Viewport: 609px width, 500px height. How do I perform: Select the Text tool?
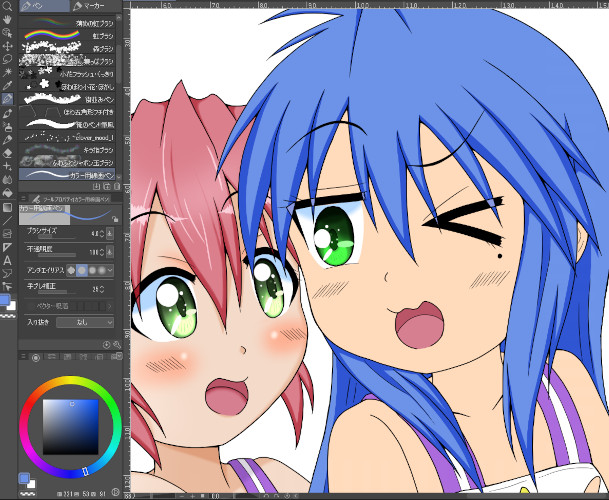(x=7, y=260)
